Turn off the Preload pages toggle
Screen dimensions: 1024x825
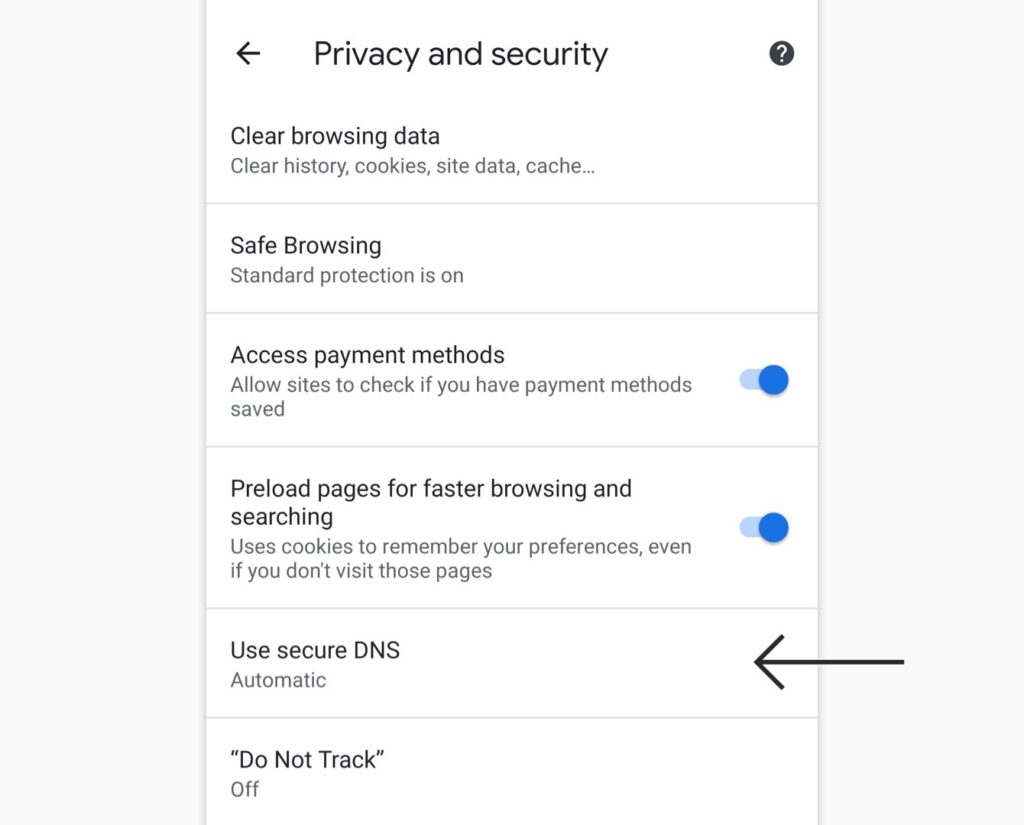[x=765, y=528]
